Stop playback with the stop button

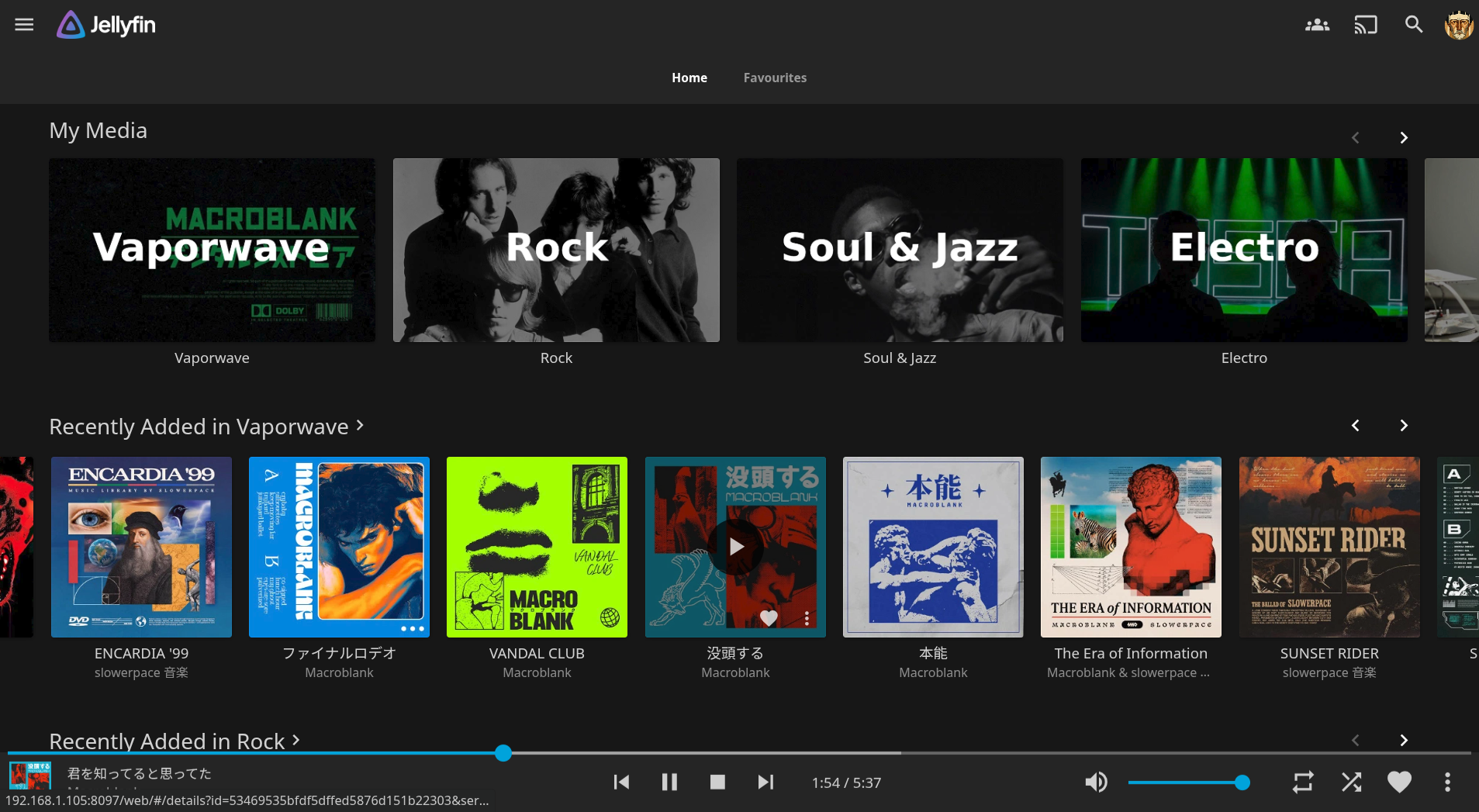click(717, 782)
